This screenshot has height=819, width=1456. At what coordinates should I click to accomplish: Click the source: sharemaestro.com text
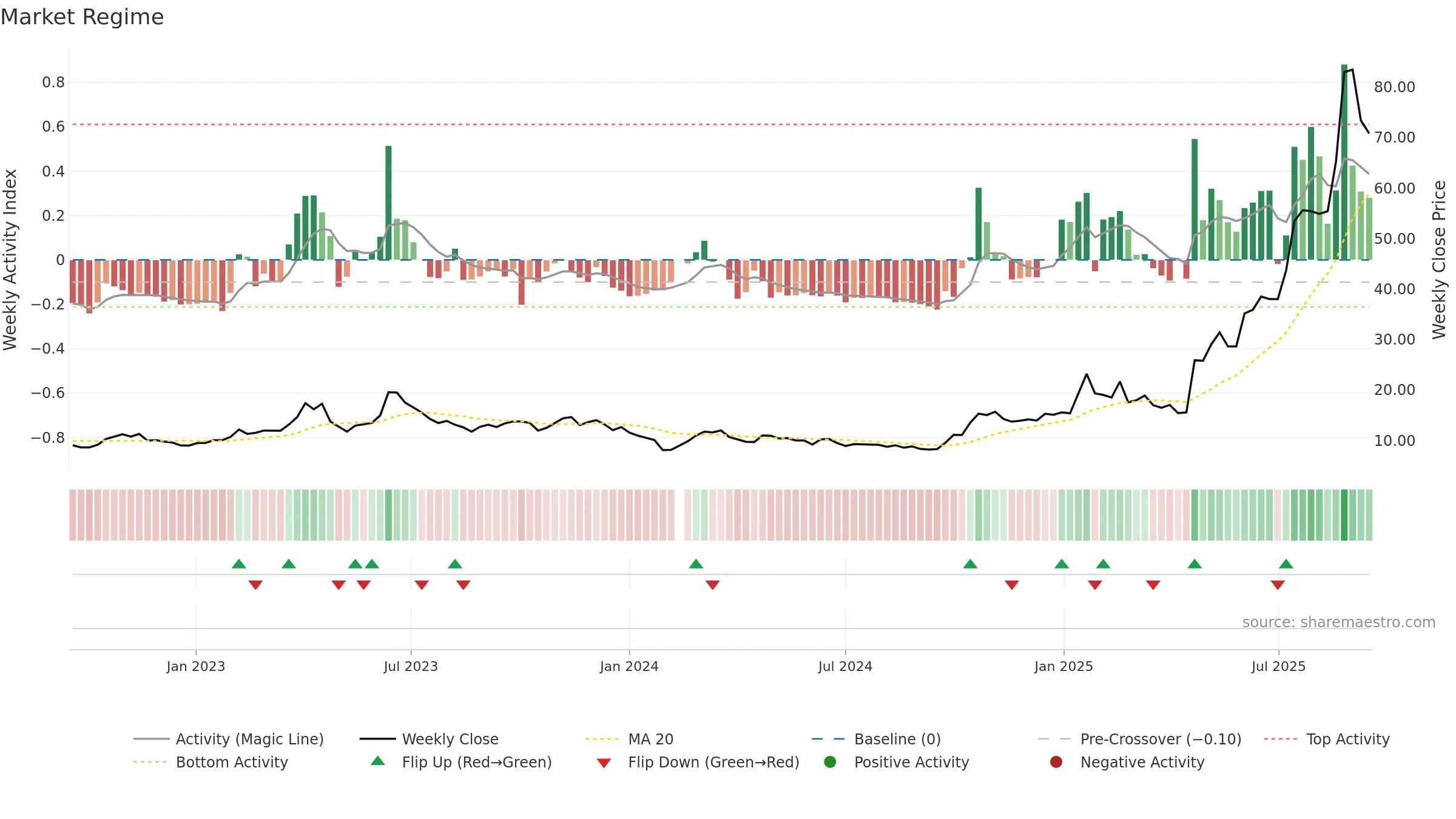click(1339, 622)
